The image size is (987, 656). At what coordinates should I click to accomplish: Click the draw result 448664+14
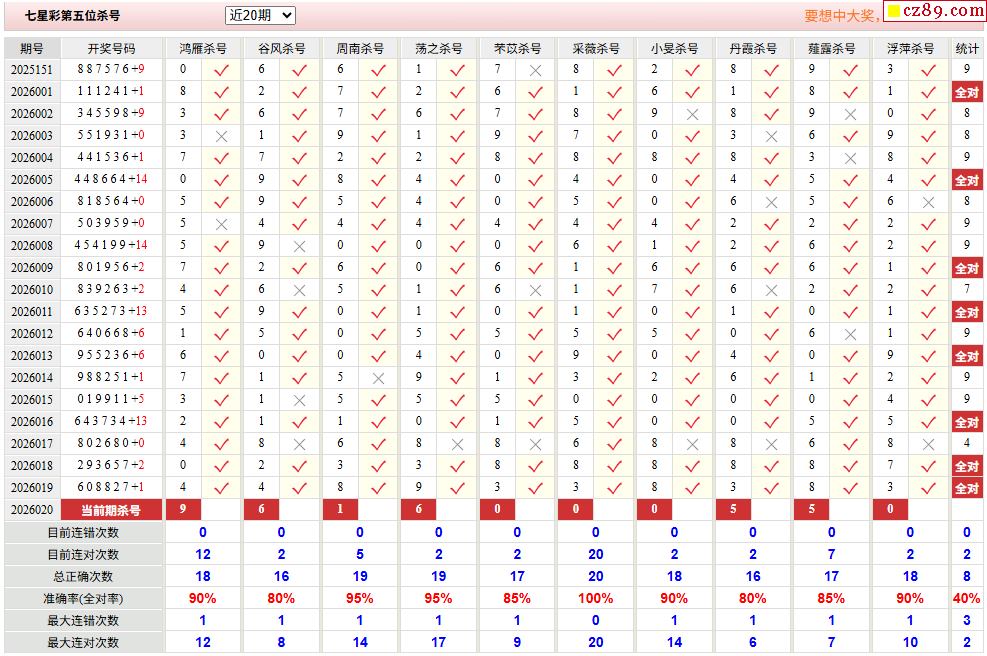click(x=111, y=179)
